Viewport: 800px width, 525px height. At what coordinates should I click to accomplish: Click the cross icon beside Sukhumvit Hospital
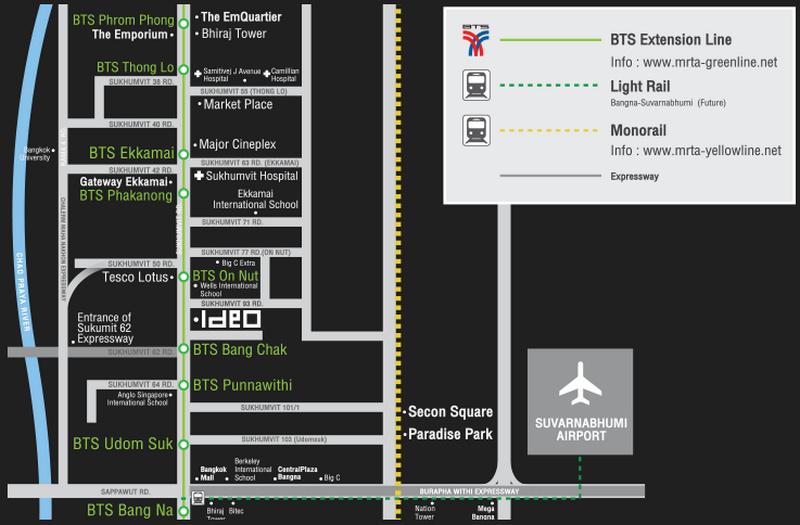[199, 176]
